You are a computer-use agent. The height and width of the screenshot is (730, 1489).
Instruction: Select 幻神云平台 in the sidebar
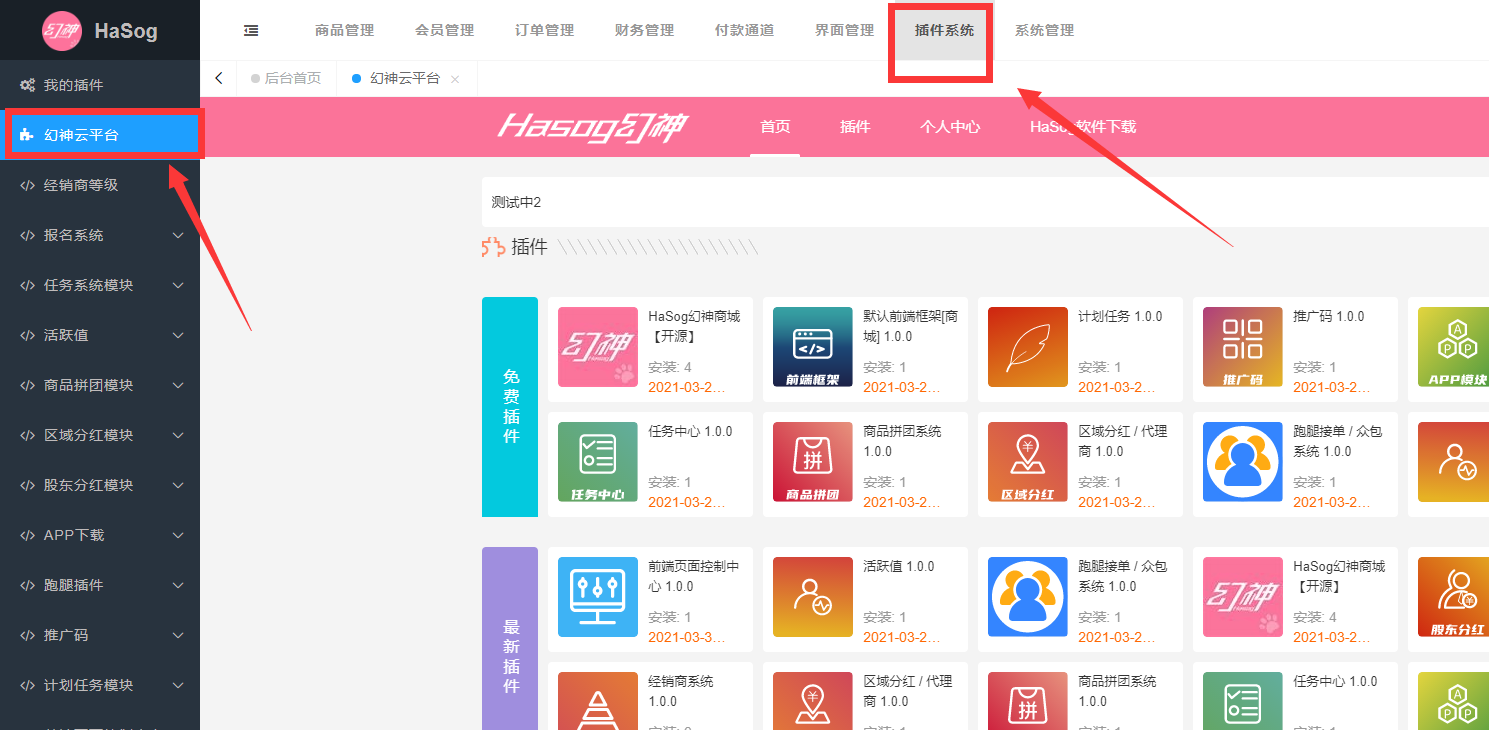(x=100, y=135)
